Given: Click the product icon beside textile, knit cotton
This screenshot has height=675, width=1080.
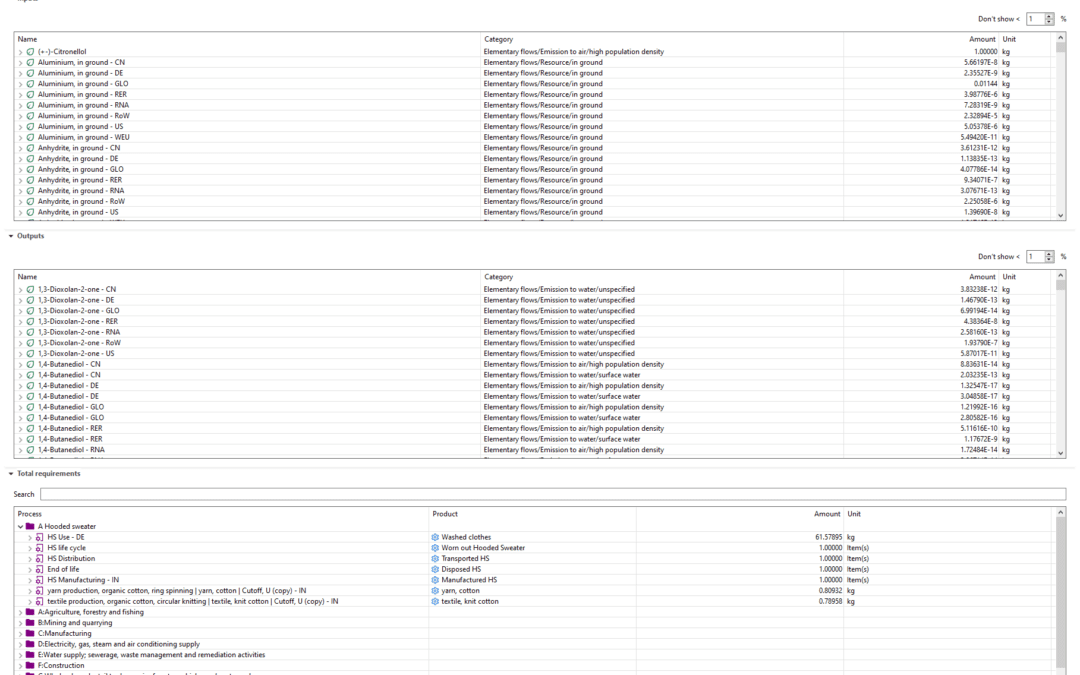Looking at the screenshot, I should pos(435,602).
